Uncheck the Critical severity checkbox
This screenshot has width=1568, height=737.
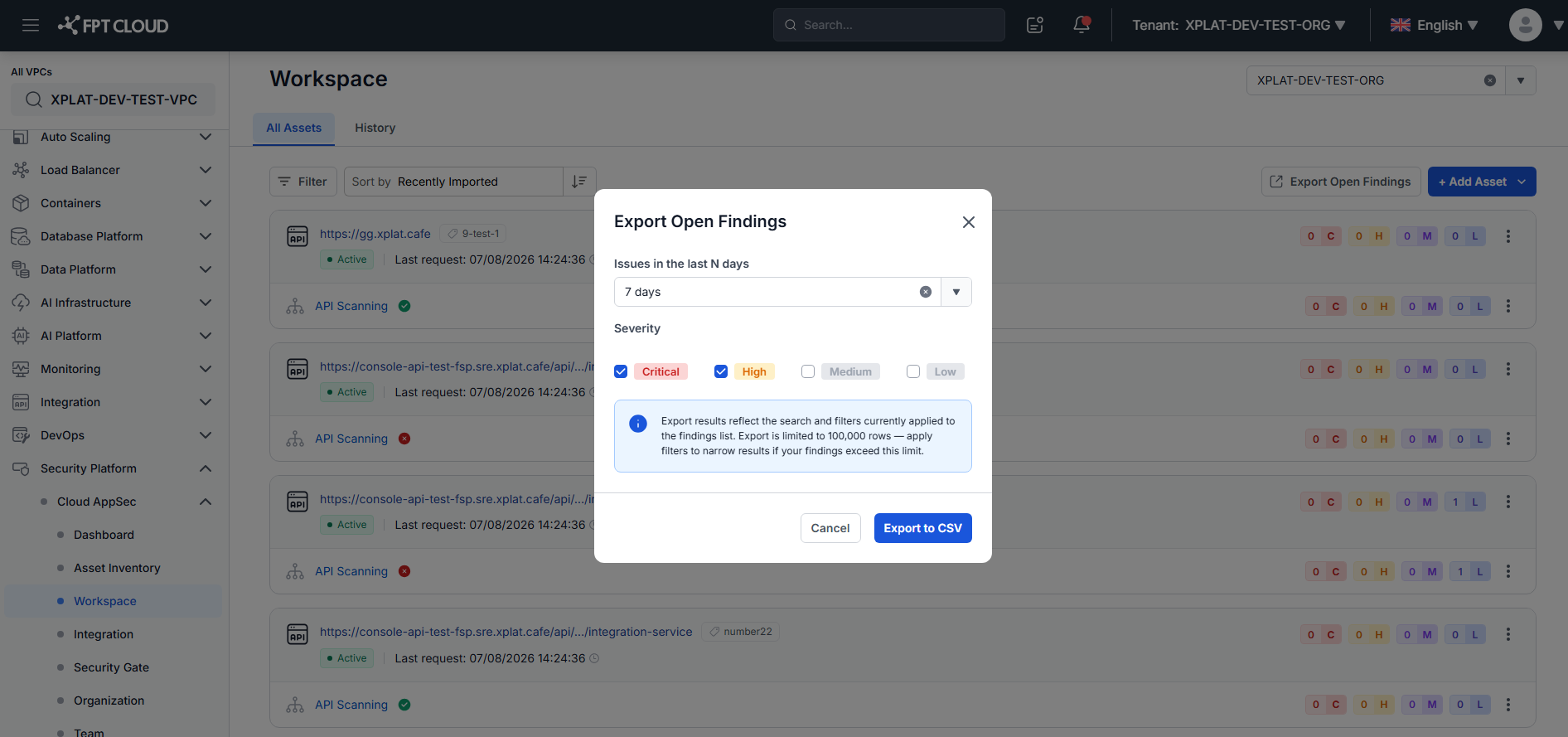[621, 371]
